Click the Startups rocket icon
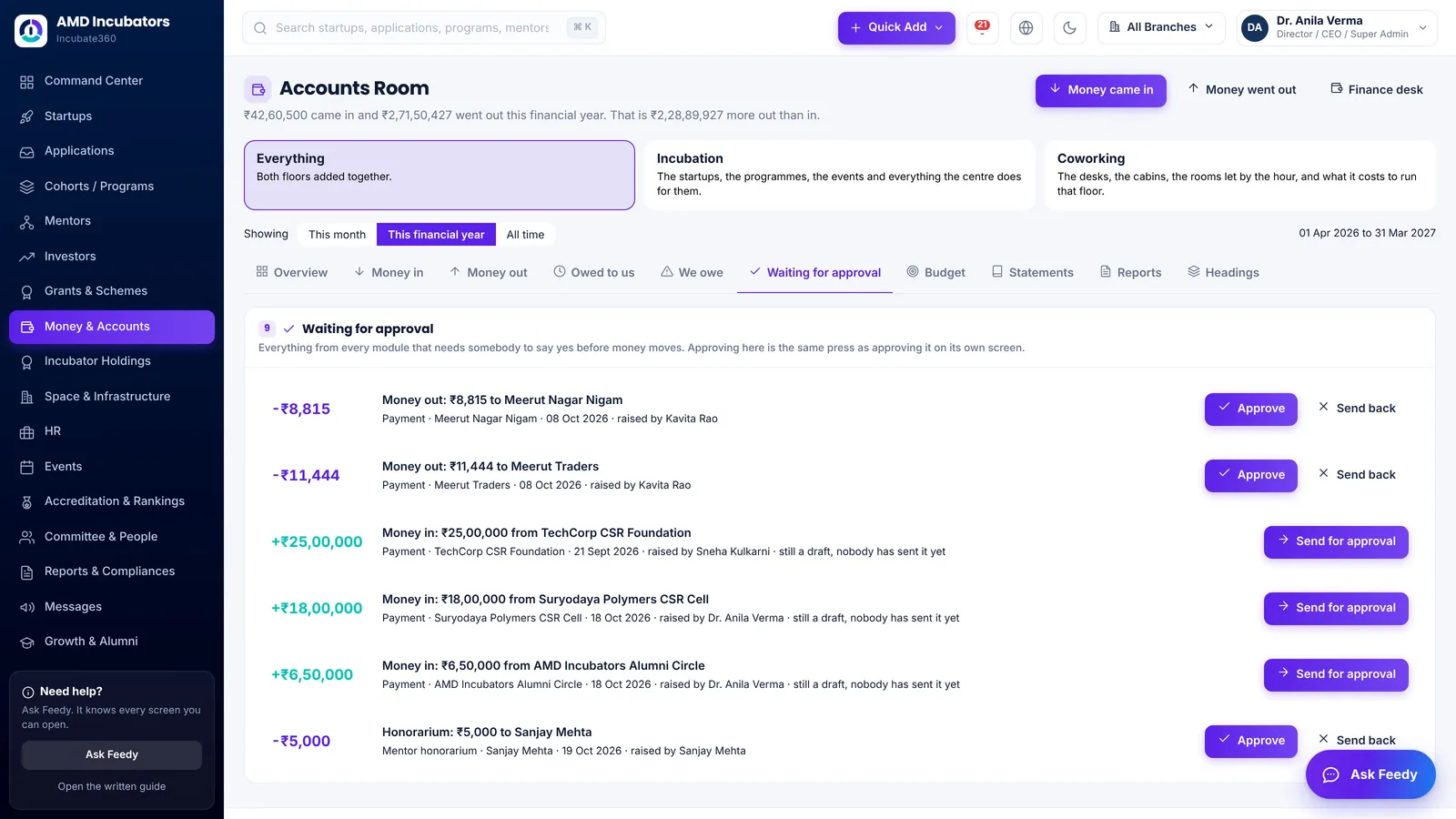Image resolution: width=1456 pixels, height=819 pixels. point(27,116)
